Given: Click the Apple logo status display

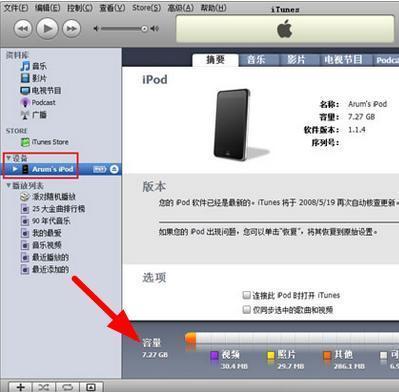Looking at the screenshot, I should pos(285,29).
